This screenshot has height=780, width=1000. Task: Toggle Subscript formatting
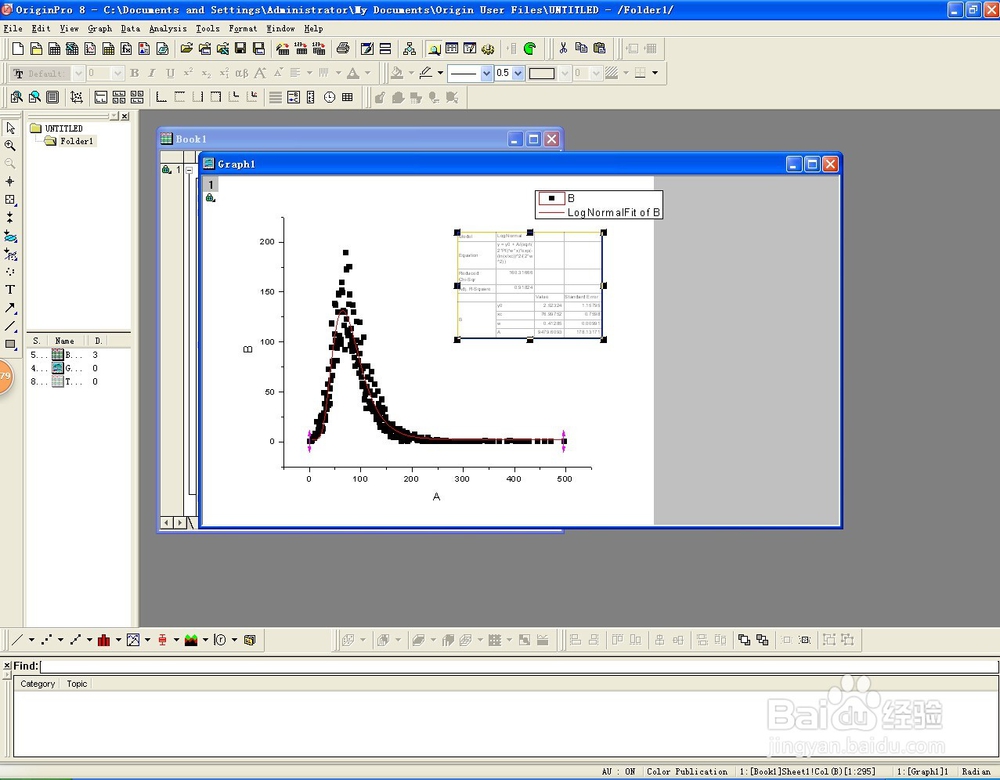[206, 73]
